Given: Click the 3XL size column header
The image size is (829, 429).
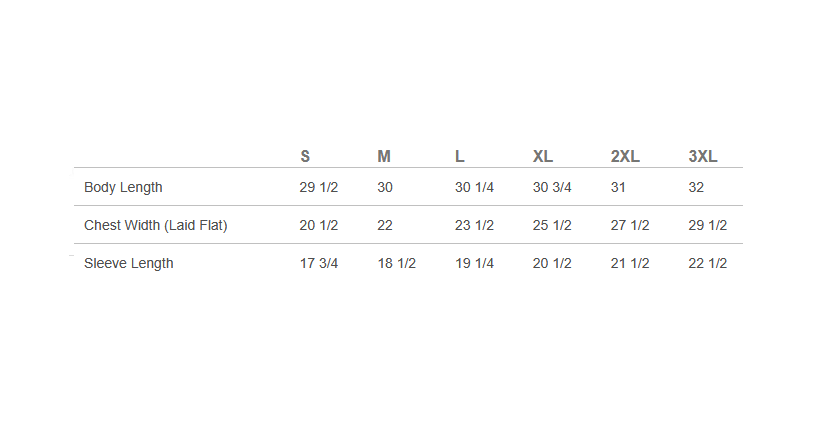Looking at the screenshot, I should point(703,156).
